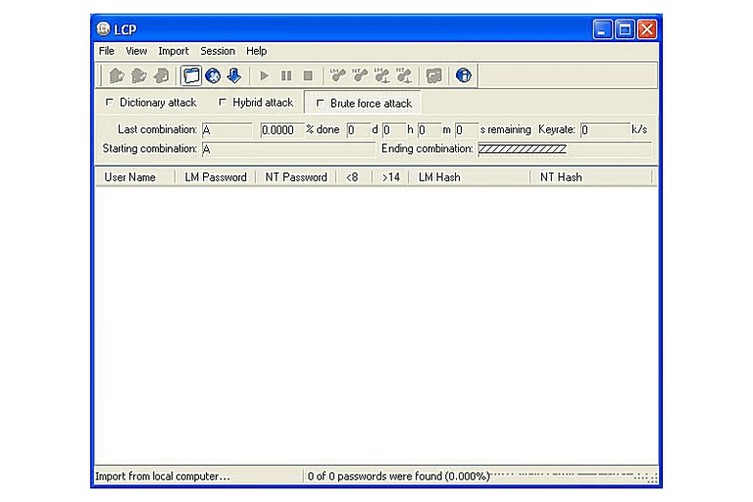The height and width of the screenshot is (502, 753).
Task: Open the Help menu
Action: [256, 51]
